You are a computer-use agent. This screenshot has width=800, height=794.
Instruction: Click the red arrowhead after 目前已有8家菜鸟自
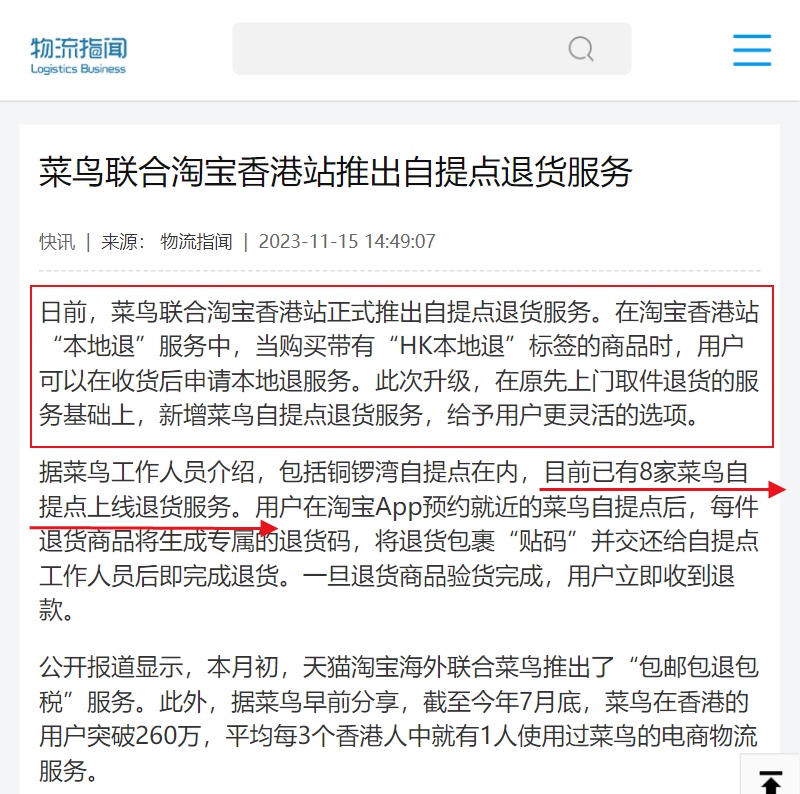coord(777,489)
